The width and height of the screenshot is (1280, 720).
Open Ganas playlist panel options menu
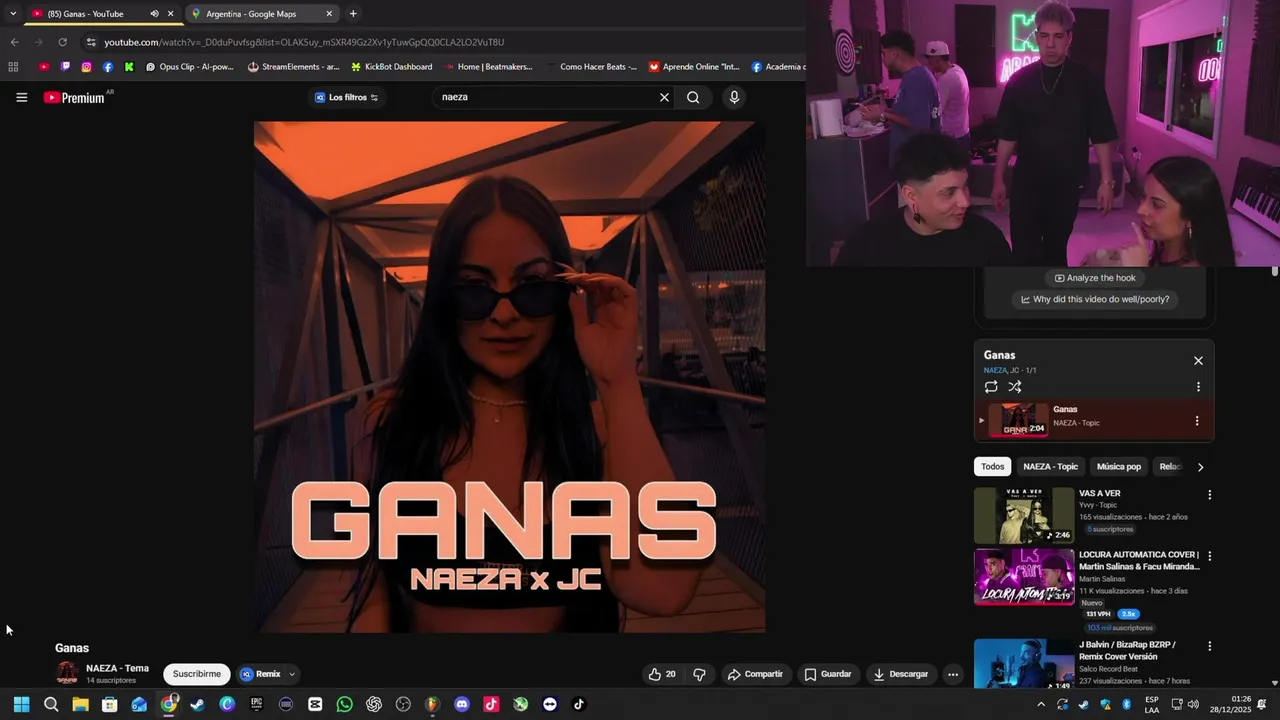[1198, 387]
